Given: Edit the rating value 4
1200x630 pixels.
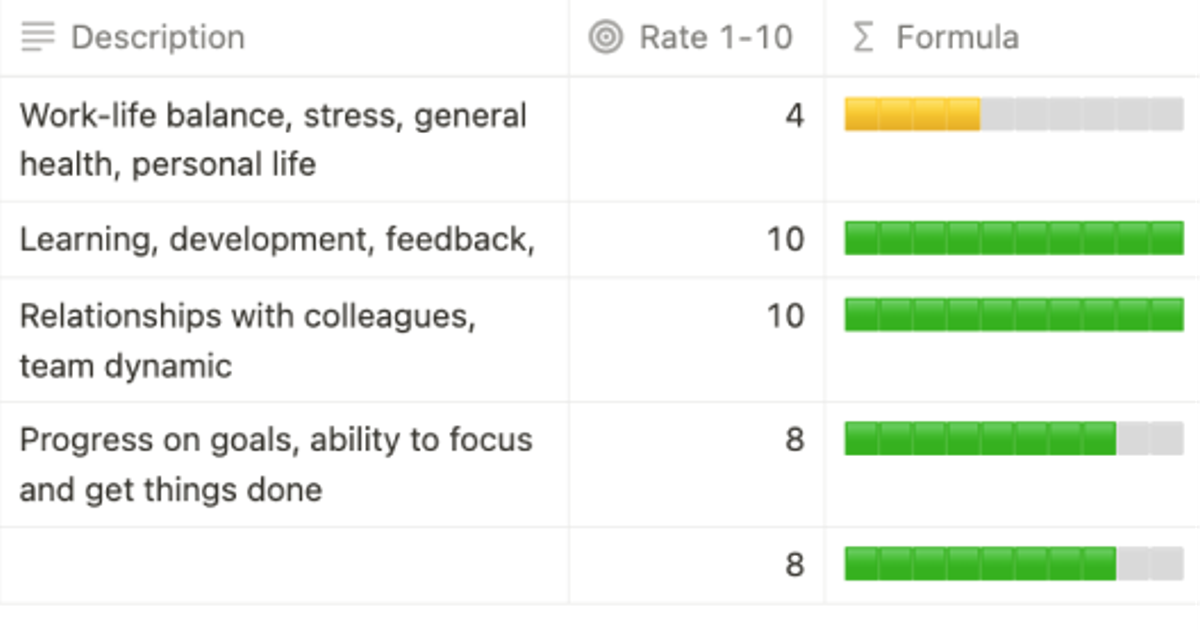Looking at the screenshot, I should click(x=794, y=116).
